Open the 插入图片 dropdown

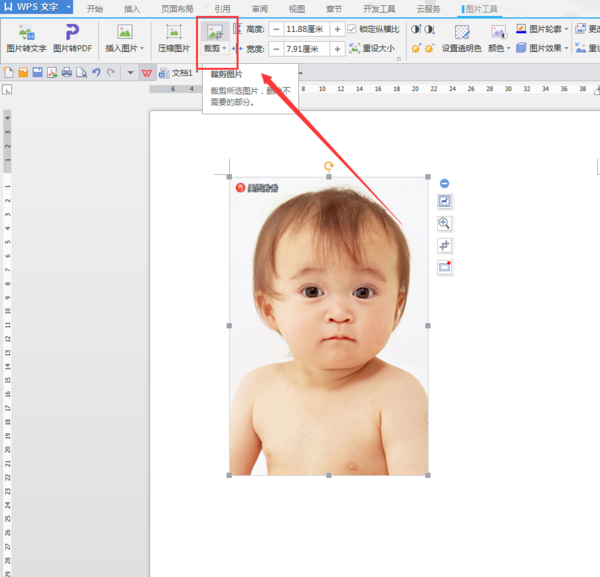coord(125,38)
